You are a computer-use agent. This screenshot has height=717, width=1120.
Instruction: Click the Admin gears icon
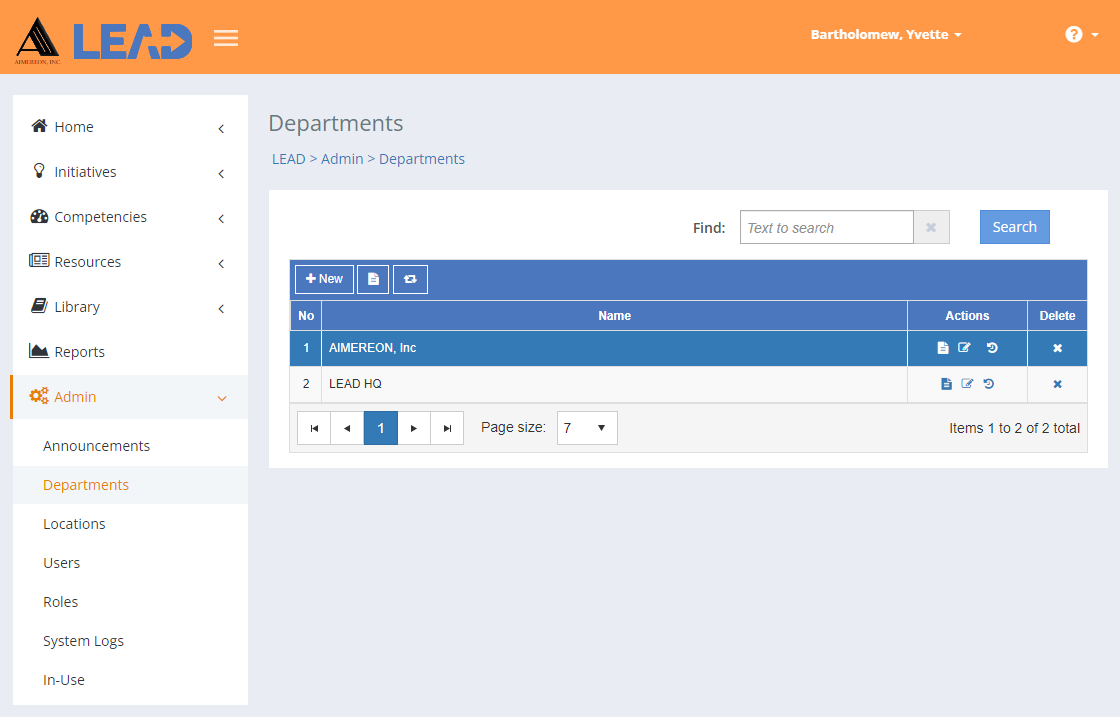click(39, 396)
